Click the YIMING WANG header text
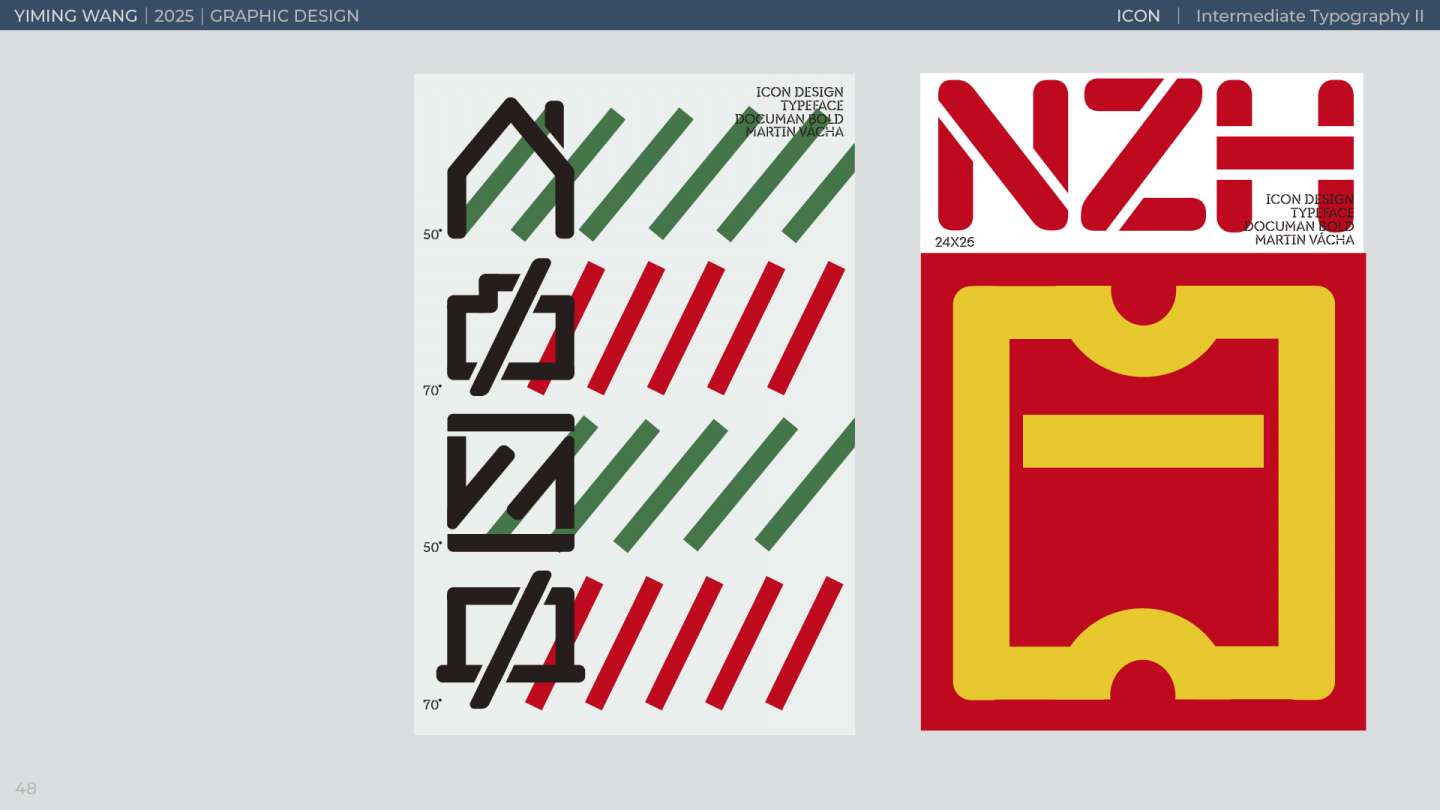Viewport: 1440px width, 810px height. (76, 16)
